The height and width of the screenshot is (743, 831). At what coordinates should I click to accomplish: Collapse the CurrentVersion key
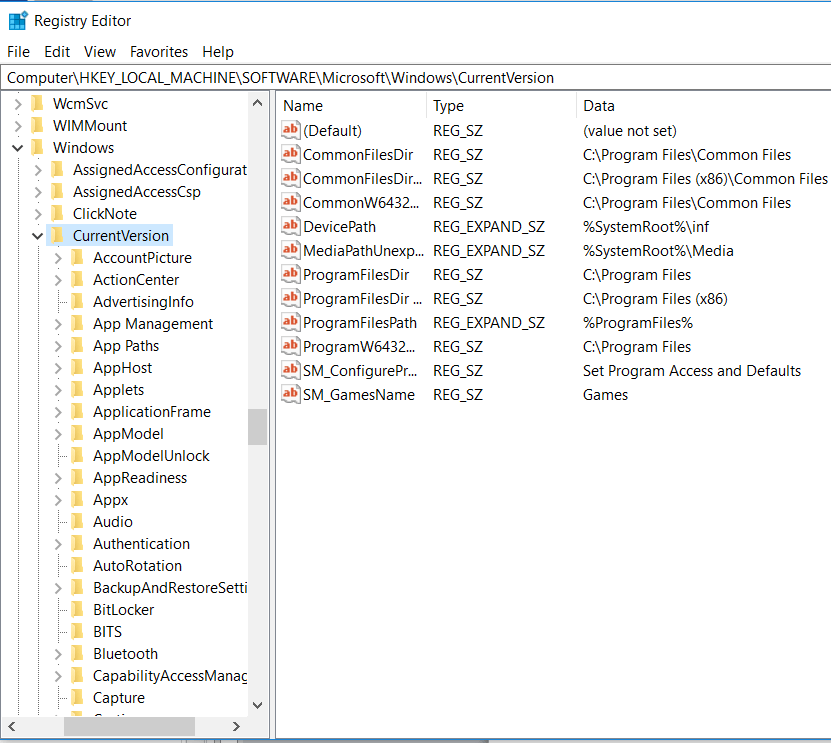[38, 236]
